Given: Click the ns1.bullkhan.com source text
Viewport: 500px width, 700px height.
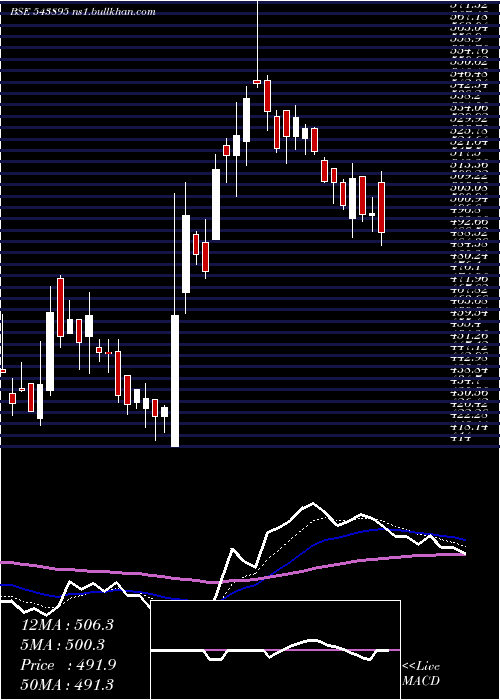Looking at the screenshot, I should [113, 12].
